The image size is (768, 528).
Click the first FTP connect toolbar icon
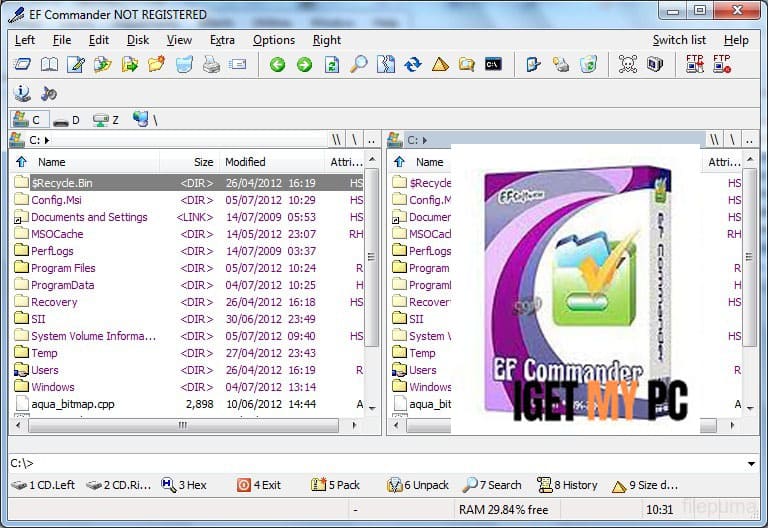point(695,64)
